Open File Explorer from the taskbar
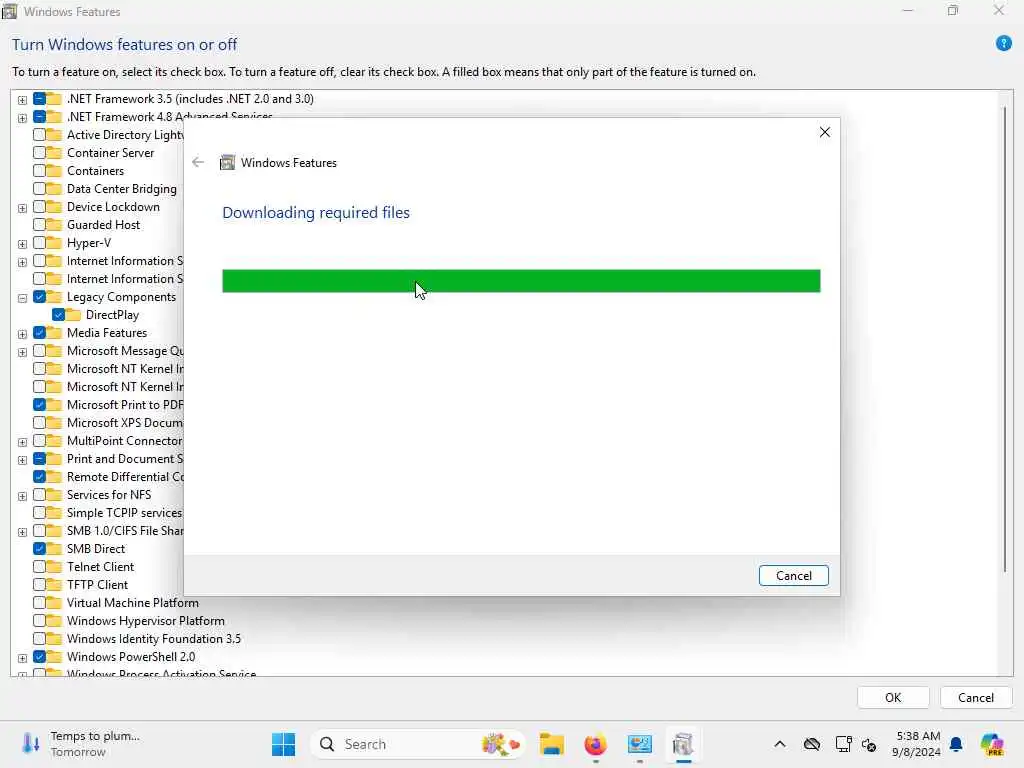Screen dimensions: 1024x768 click(552, 744)
